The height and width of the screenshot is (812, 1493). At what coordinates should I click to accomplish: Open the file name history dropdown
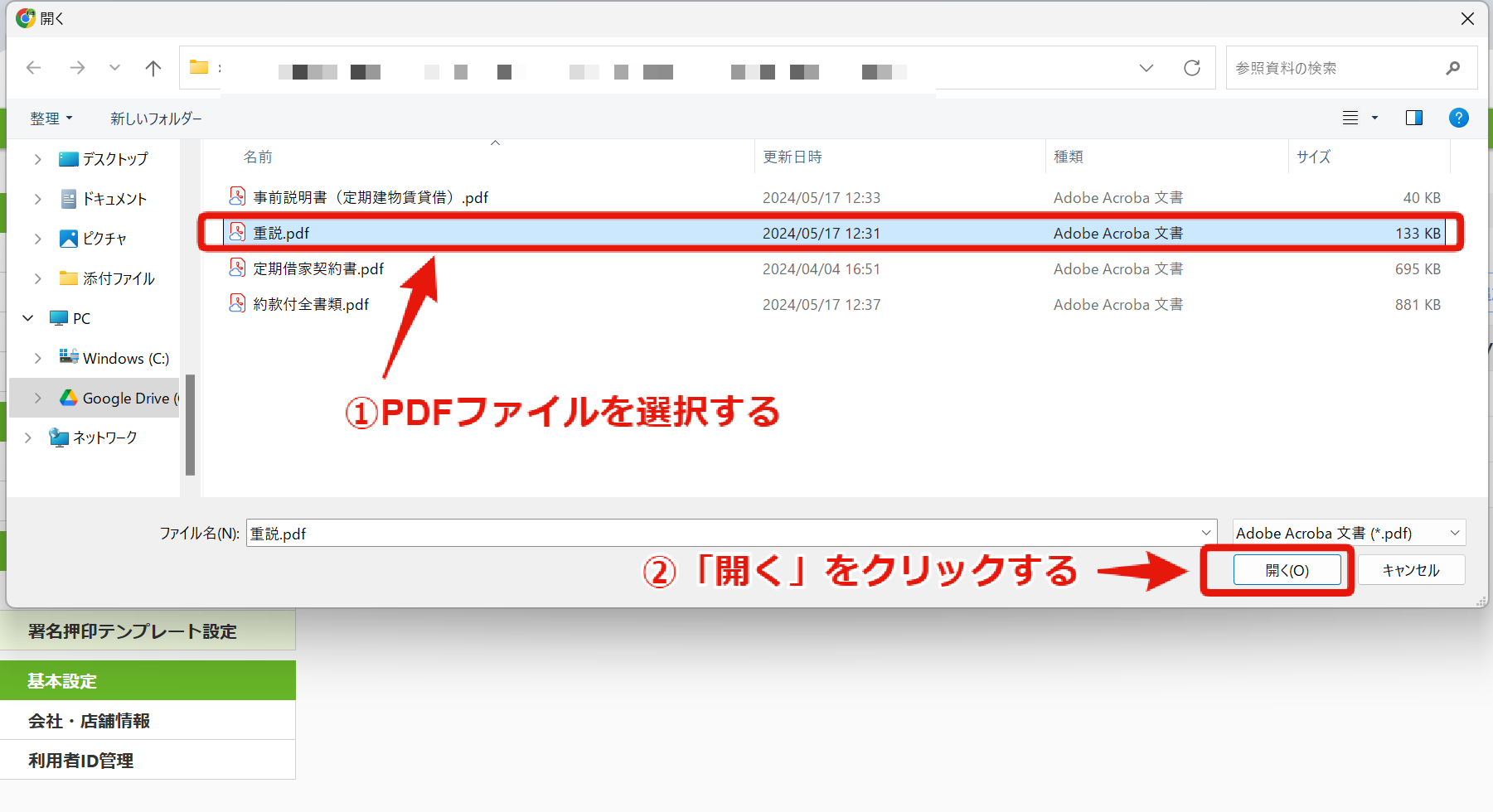click(1206, 533)
